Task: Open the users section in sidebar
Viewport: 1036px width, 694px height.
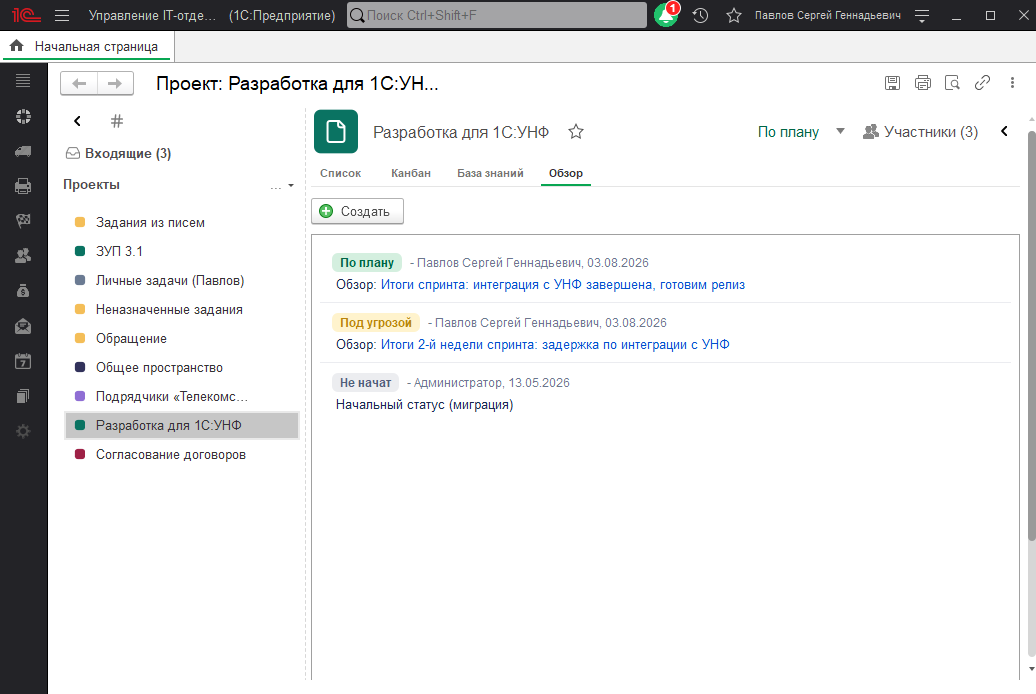Action: pyautogui.click(x=23, y=256)
